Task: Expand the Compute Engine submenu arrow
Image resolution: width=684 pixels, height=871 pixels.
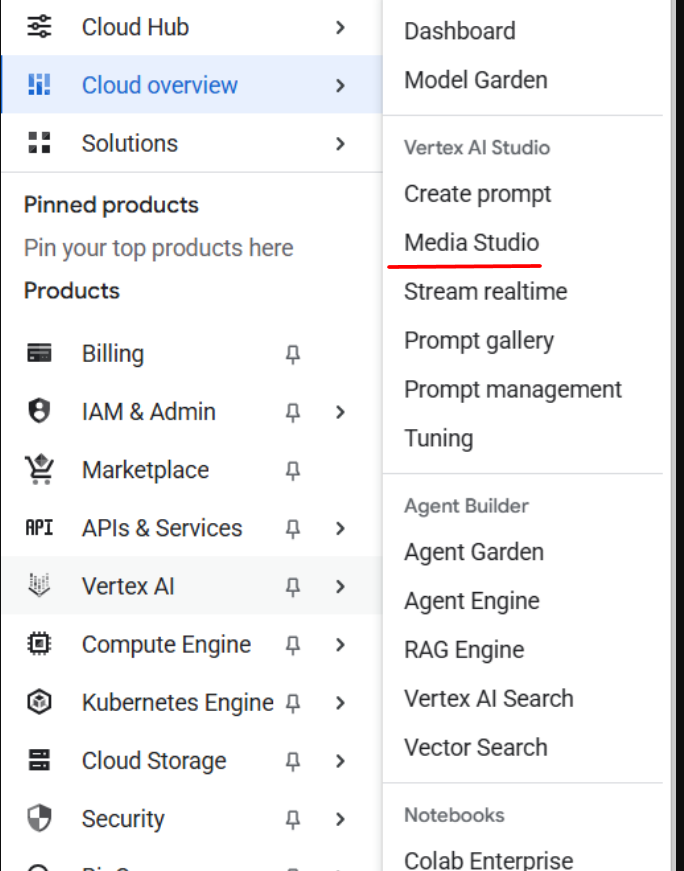Action: pos(341,644)
